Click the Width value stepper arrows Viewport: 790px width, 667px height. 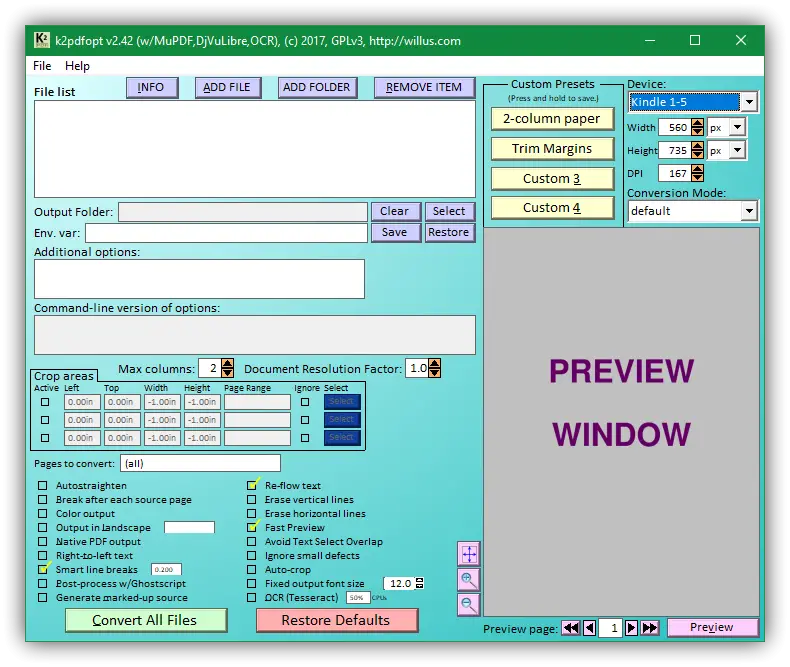pos(697,127)
